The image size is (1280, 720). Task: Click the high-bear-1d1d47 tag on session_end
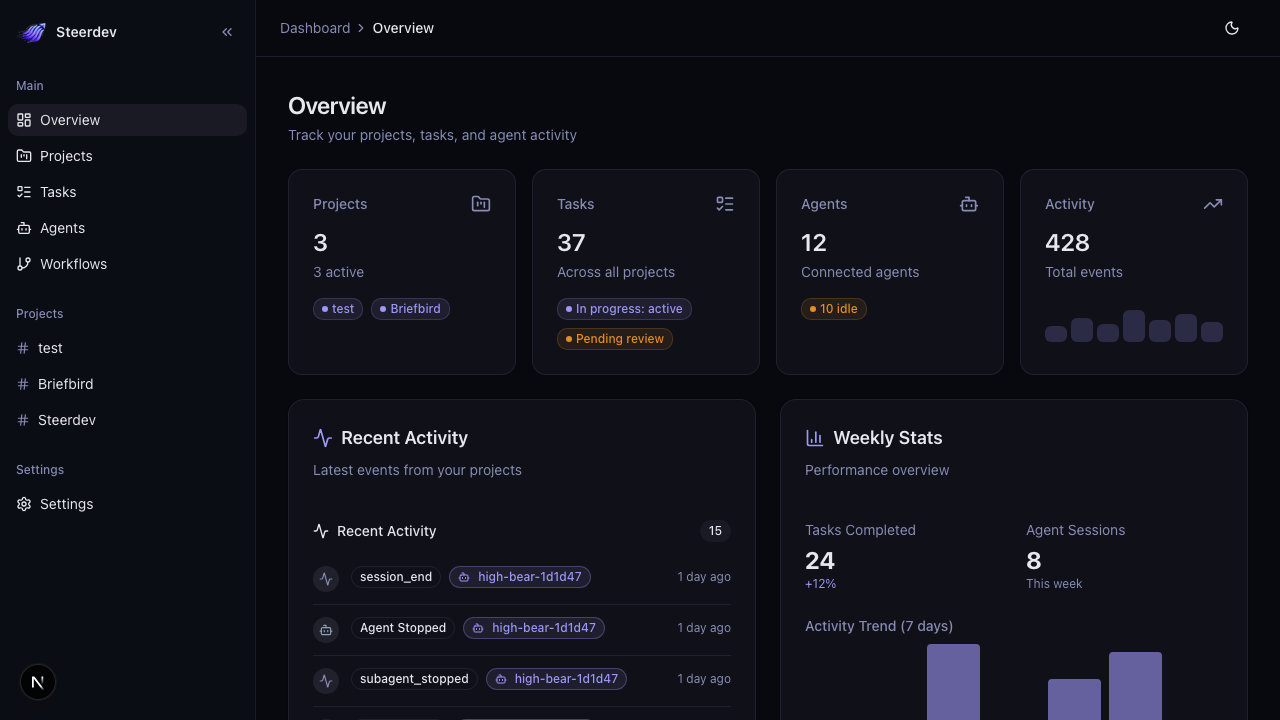pos(519,577)
